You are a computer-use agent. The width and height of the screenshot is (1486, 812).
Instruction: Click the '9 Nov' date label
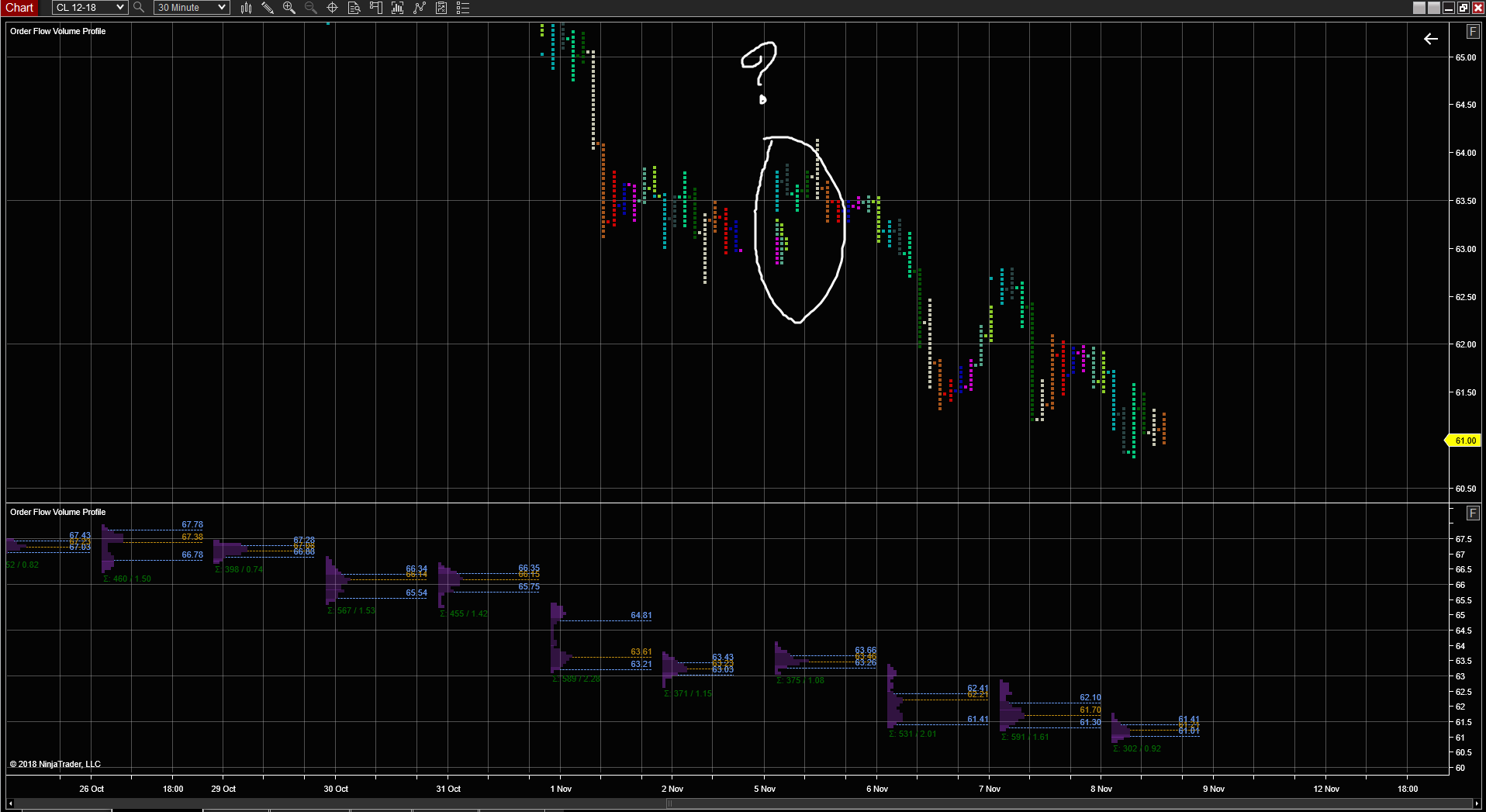coord(1214,789)
